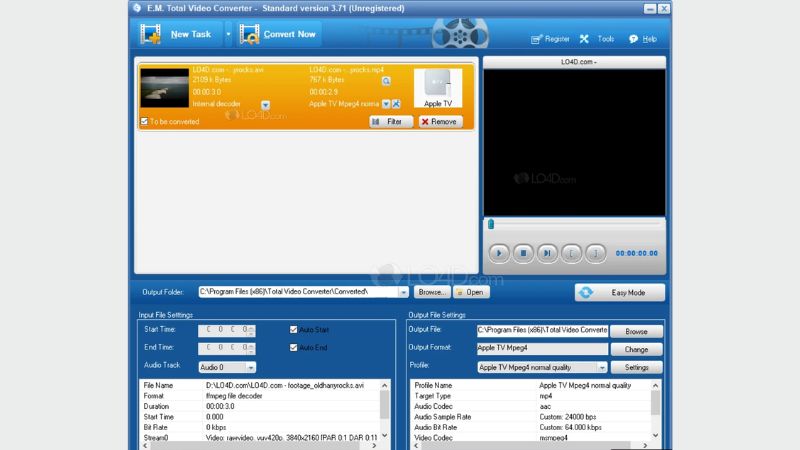
Task: Toggle the Auto Start checkbox
Action: point(293,330)
